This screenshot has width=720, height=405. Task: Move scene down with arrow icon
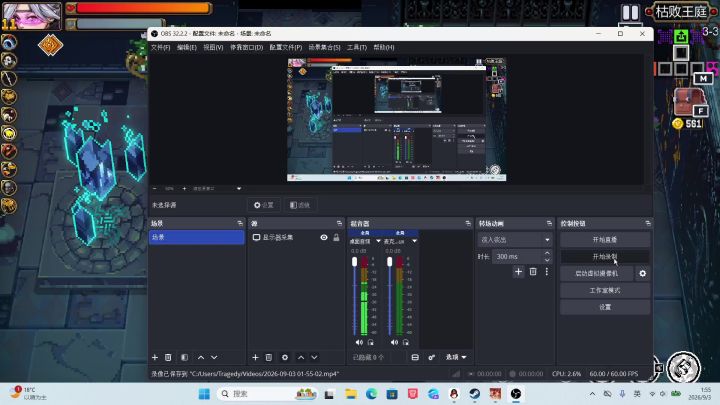point(214,357)
